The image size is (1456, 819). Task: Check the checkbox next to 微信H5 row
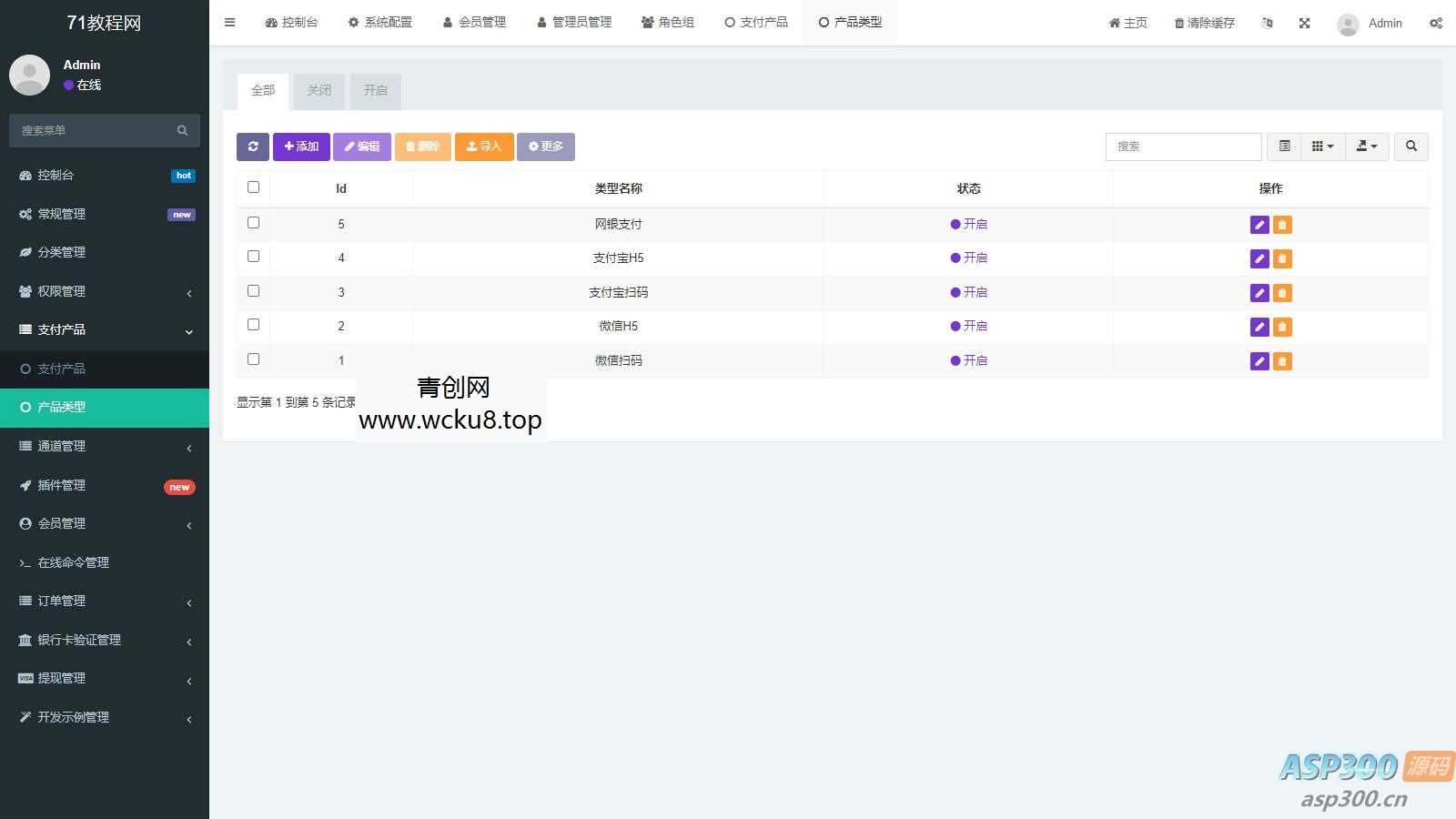pyautogui.click(x=253, y=325)
